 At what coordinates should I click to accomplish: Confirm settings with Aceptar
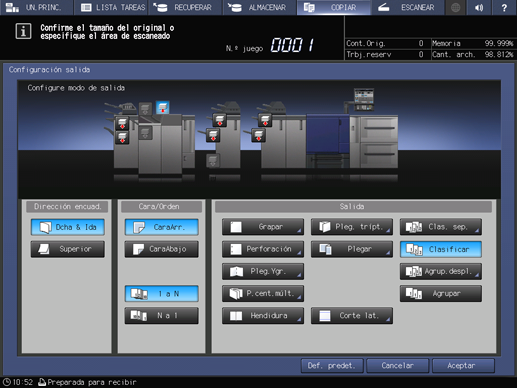(463, 366)
